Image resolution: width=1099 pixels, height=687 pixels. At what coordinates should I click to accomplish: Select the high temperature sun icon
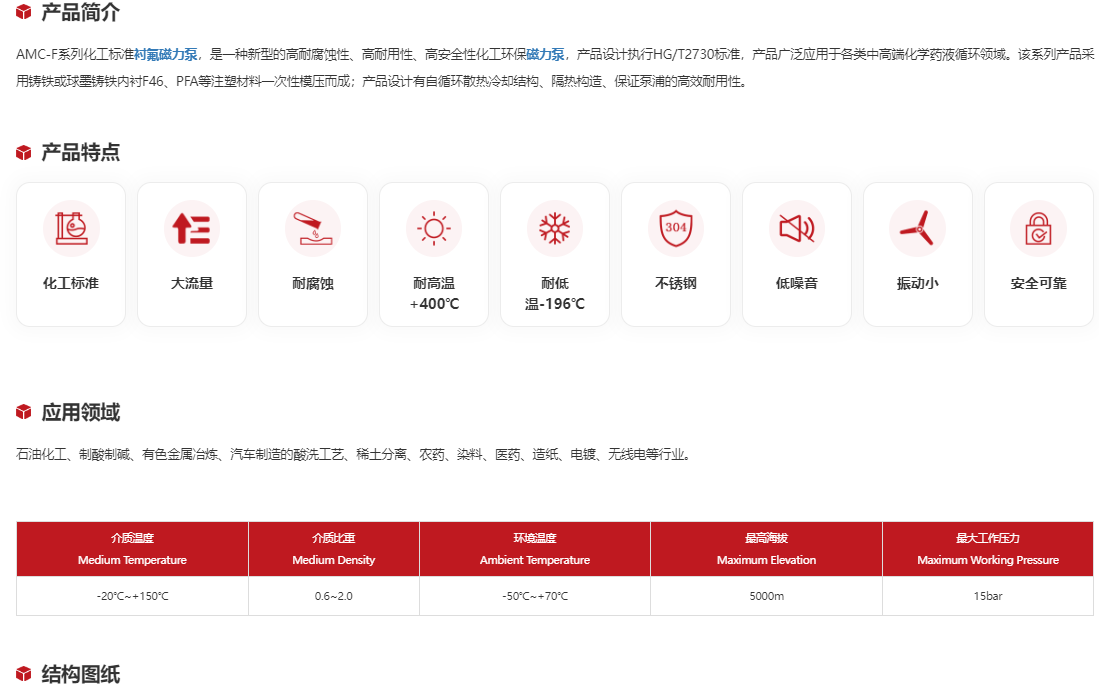(434, 229)
